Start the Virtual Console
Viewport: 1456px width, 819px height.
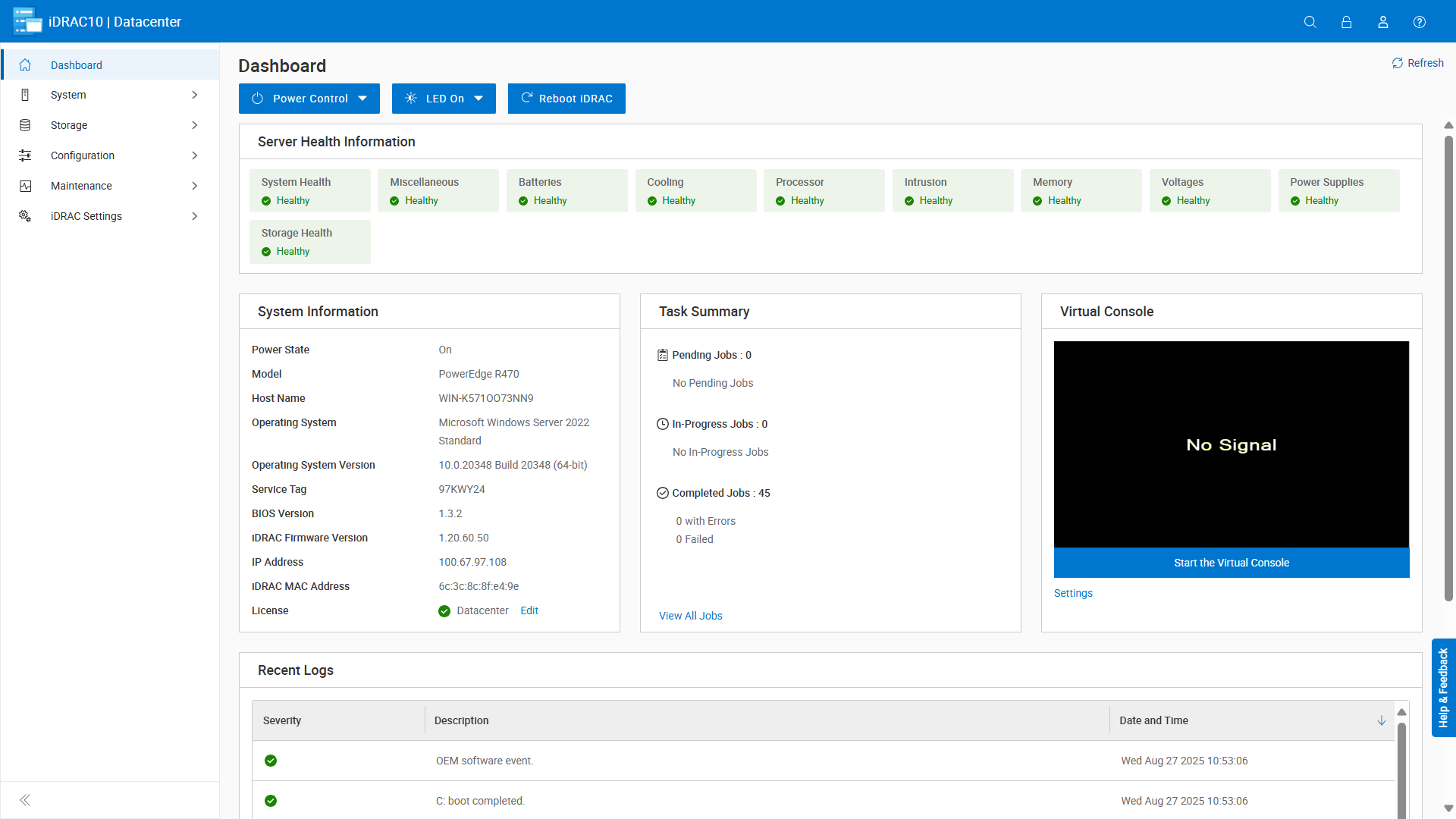tap(1231, 562)
